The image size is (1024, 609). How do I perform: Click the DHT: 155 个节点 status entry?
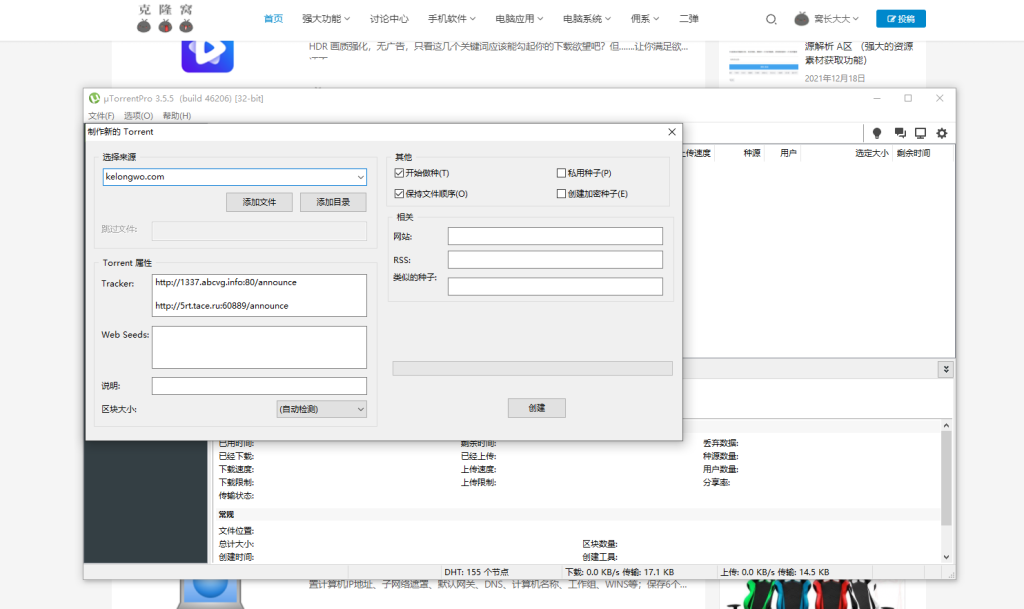(477, 572)
